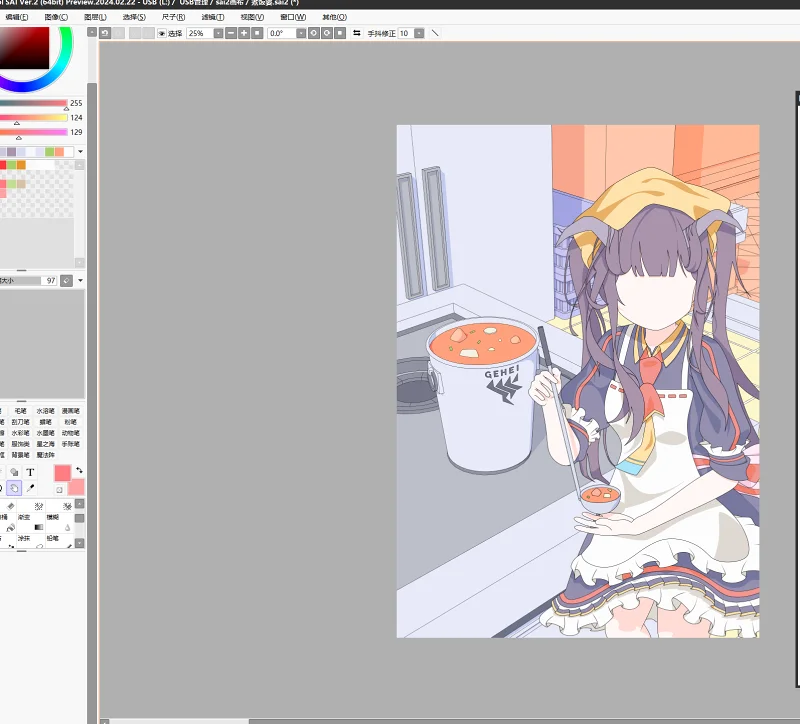Choose the 星之海 brush preset
The width and height of the screenshot is (800, 724).
point(45,444)
